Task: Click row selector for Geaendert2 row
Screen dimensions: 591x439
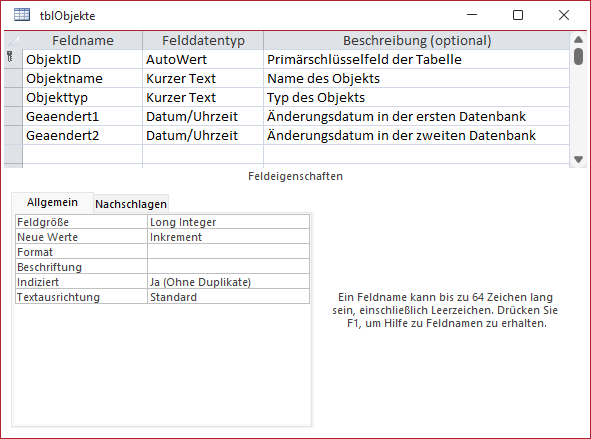Action: tap(13, 135)
